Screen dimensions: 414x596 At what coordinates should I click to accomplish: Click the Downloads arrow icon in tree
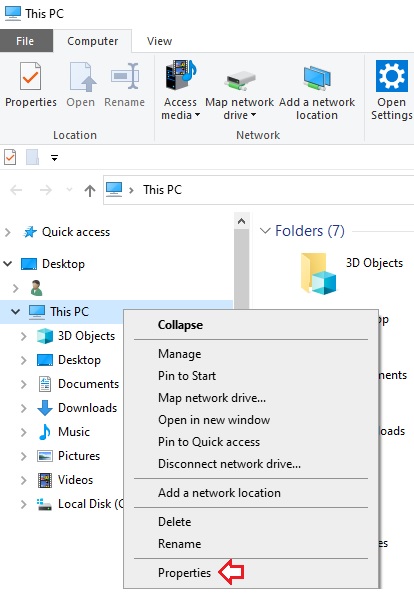tap(45, 407)
